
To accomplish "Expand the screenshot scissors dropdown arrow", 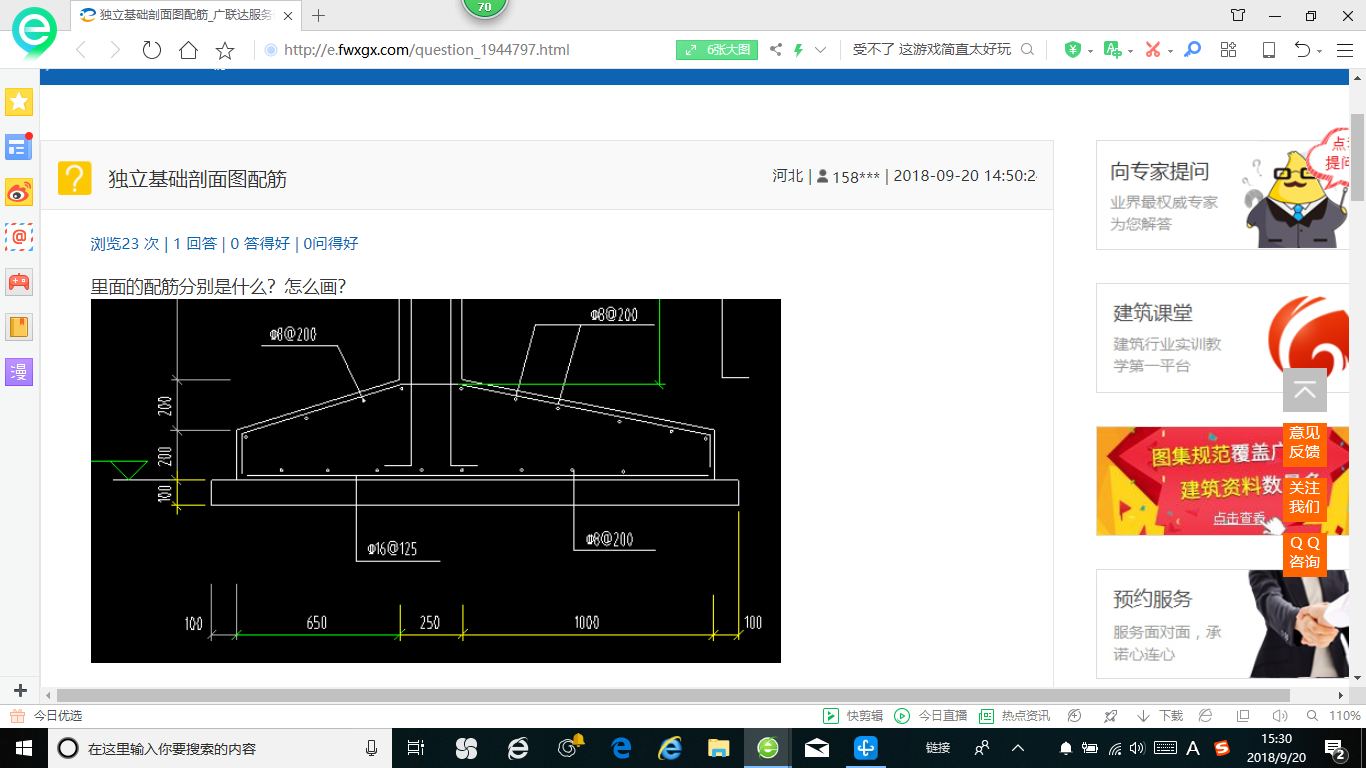I will click(1170, 51).
